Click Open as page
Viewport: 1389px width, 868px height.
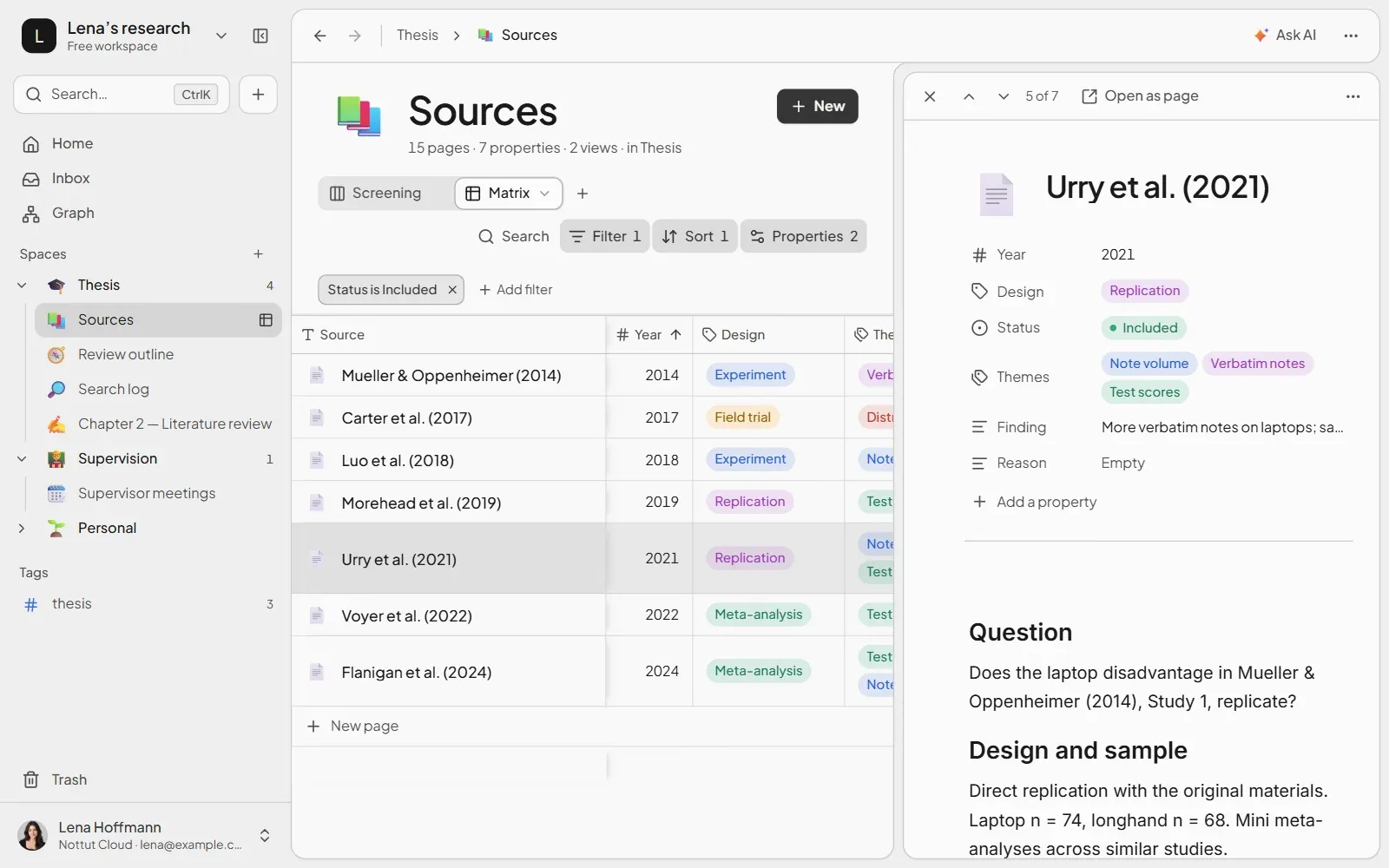(1140, 96)
